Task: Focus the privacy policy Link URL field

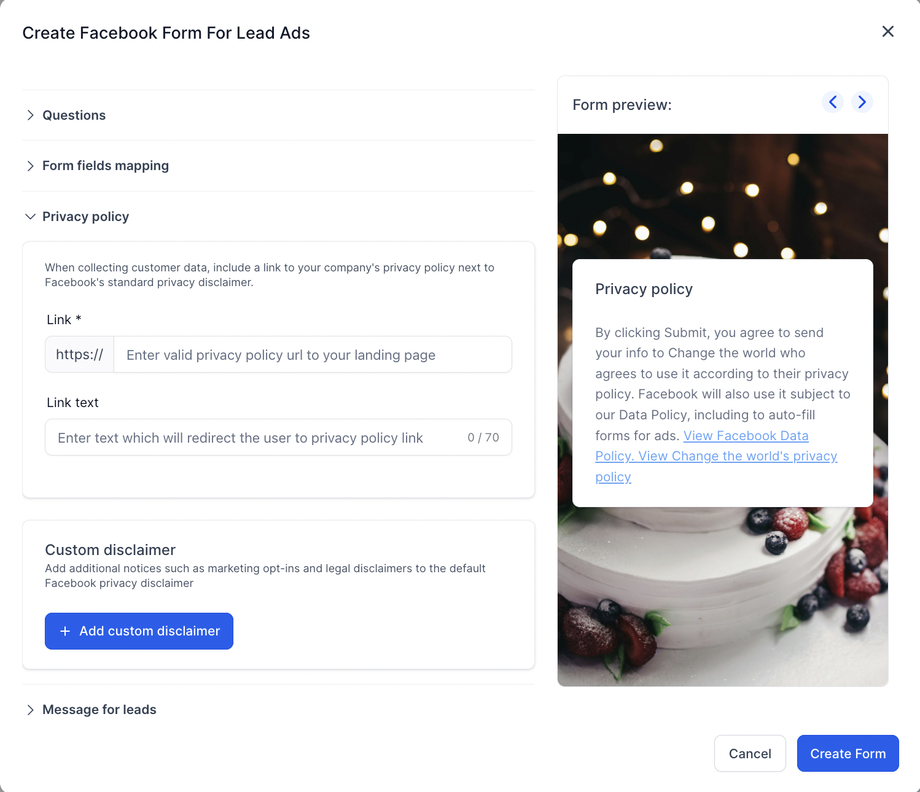Action: pos(312,355)
